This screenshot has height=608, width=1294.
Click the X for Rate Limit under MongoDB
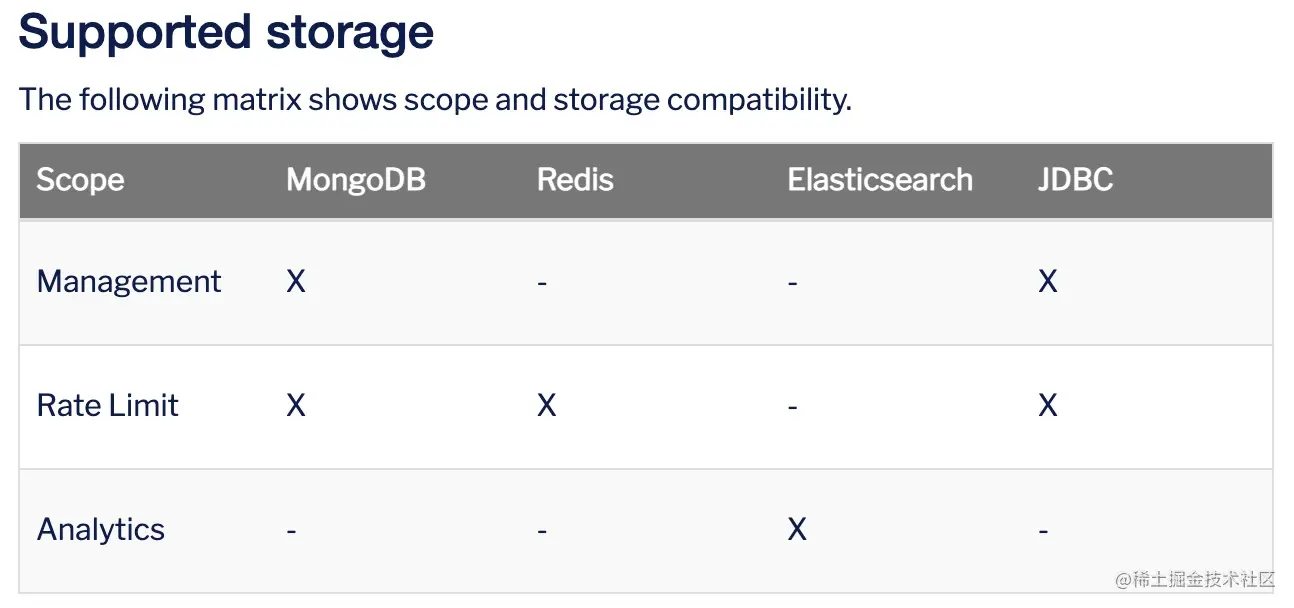pos(296,406)
